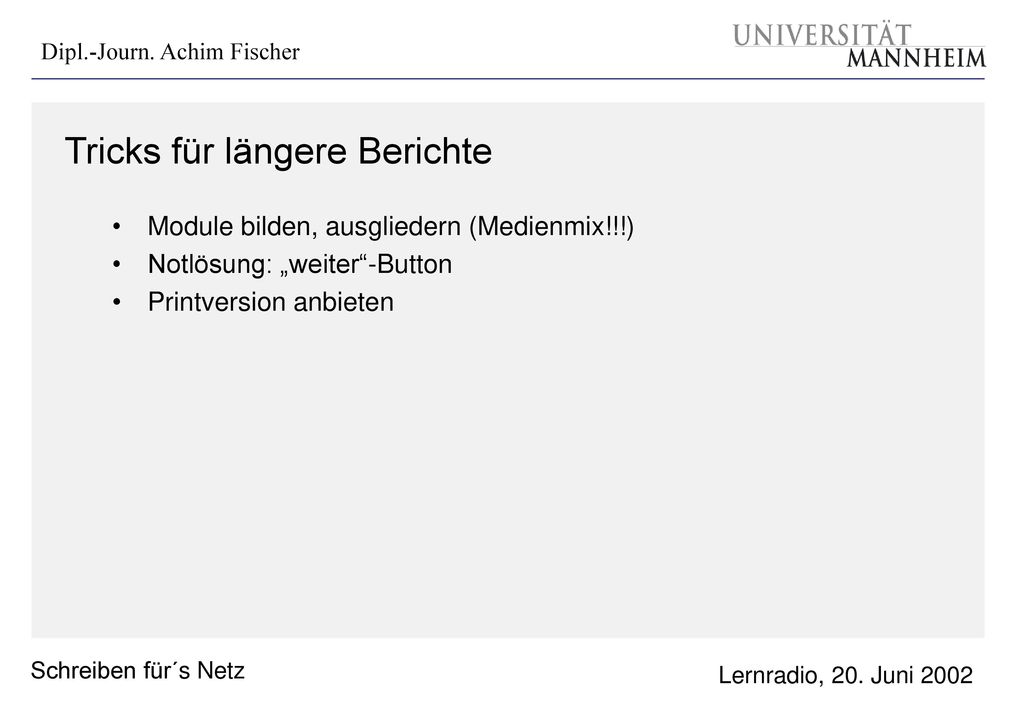
Task: Click the word Lernradio in the footer
Action: pos(768,675)
